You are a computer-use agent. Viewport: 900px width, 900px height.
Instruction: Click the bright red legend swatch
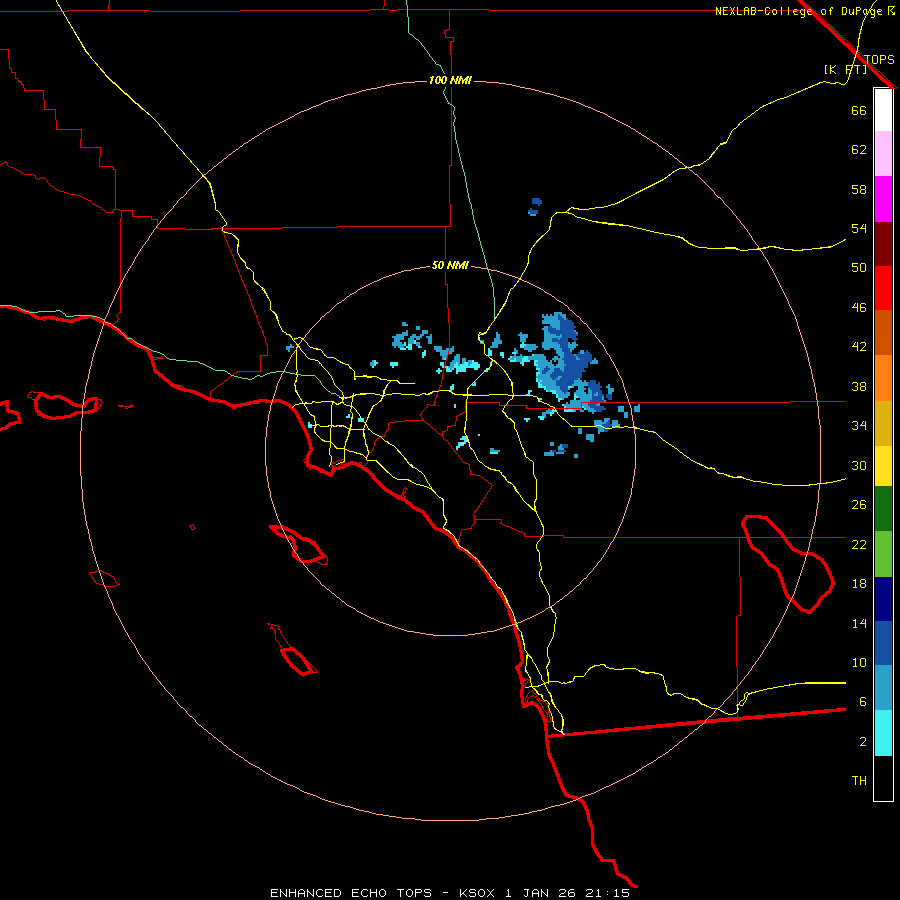883,288
